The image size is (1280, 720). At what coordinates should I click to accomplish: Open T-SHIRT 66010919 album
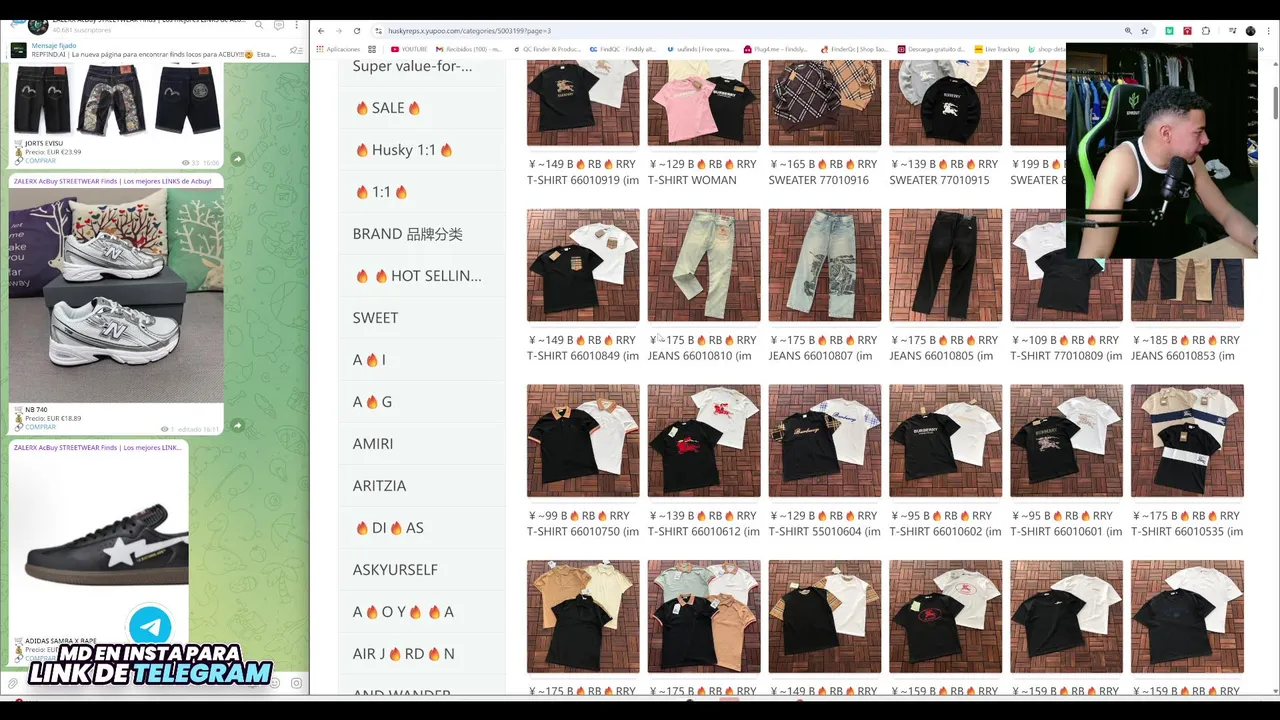pos(583,102)
